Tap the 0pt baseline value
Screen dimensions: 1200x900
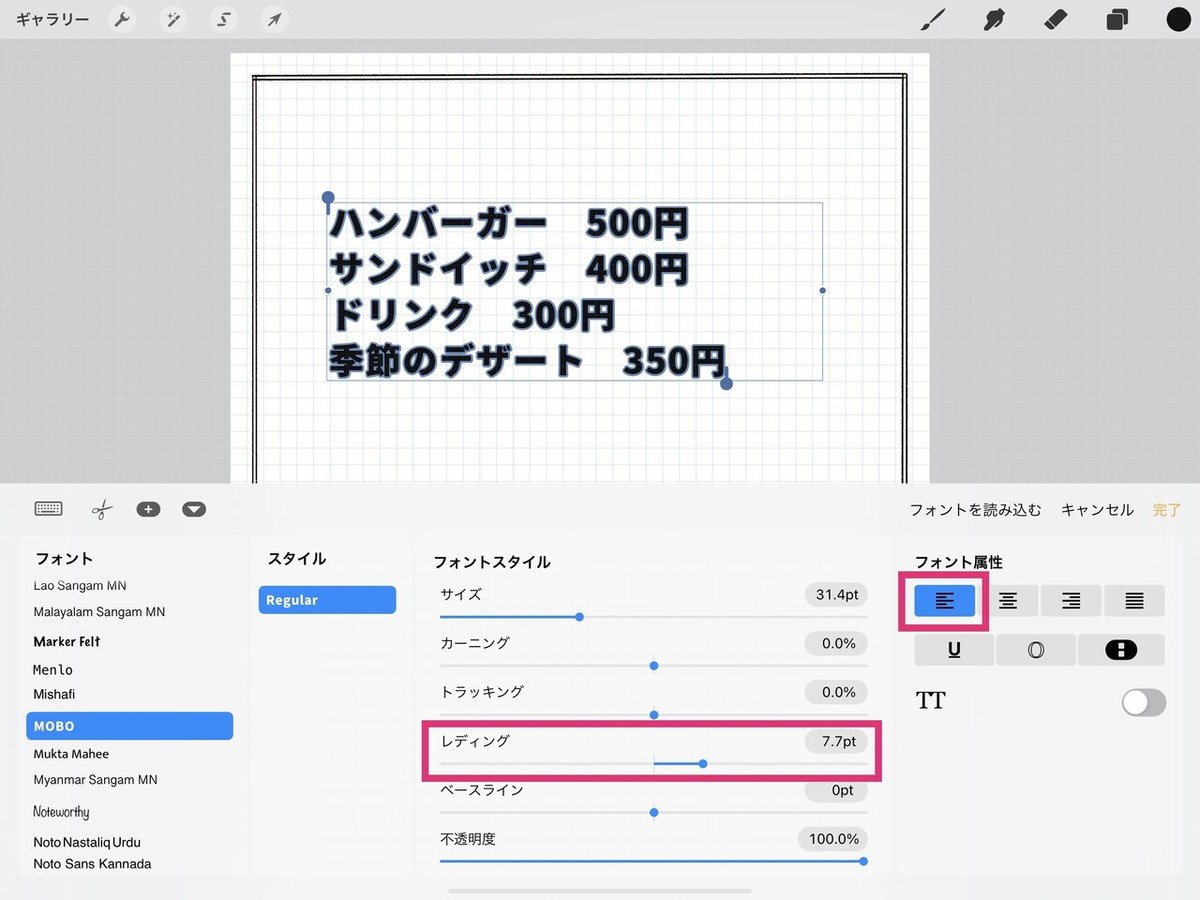(x=836, y=790)
